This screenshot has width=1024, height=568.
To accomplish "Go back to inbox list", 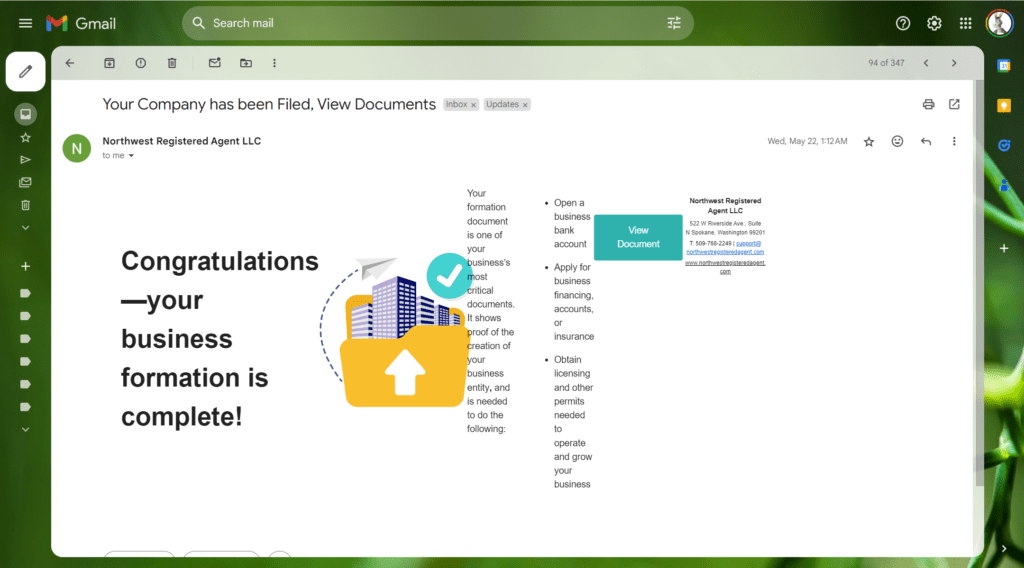I will tap(70, 63).
